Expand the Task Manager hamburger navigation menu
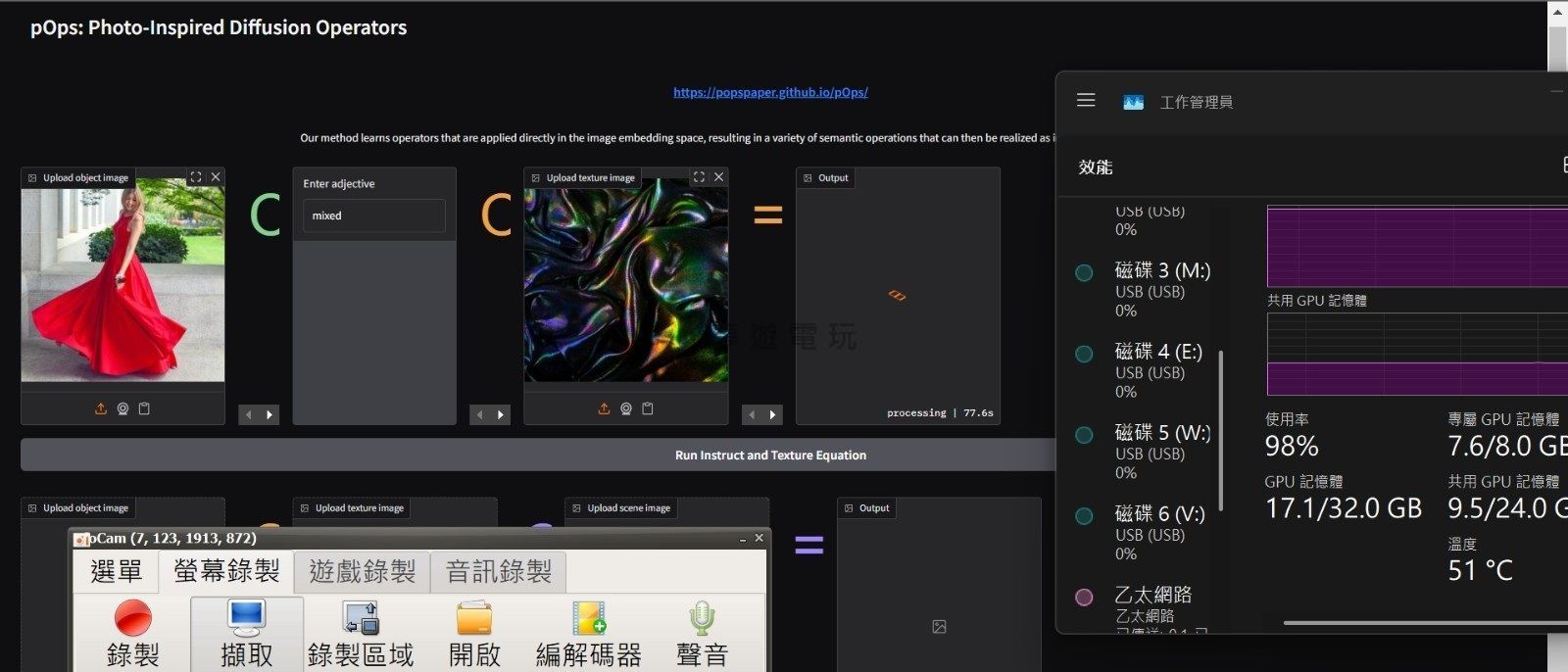 pos(1086,100)
